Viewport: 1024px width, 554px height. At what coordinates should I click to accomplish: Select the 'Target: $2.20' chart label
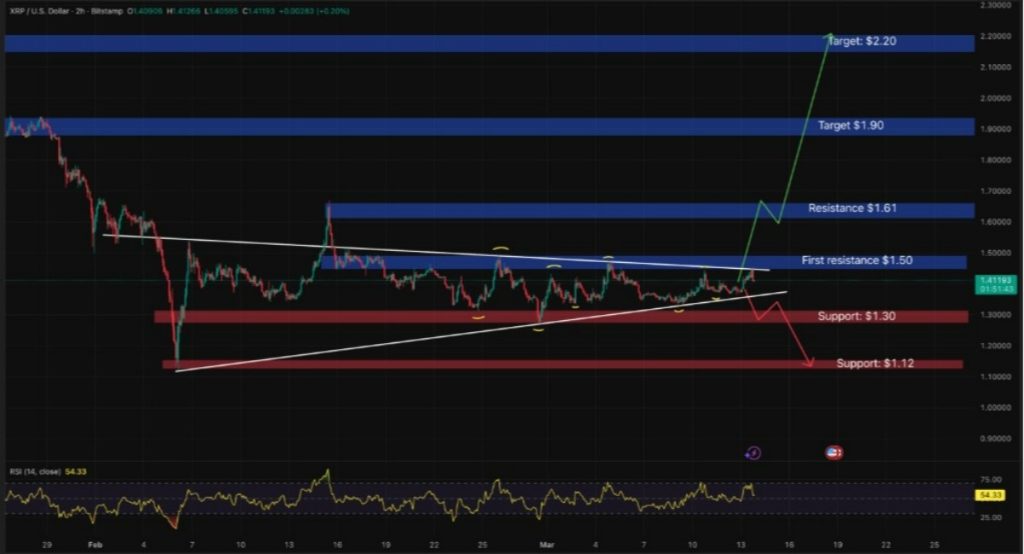coord(862,41)
